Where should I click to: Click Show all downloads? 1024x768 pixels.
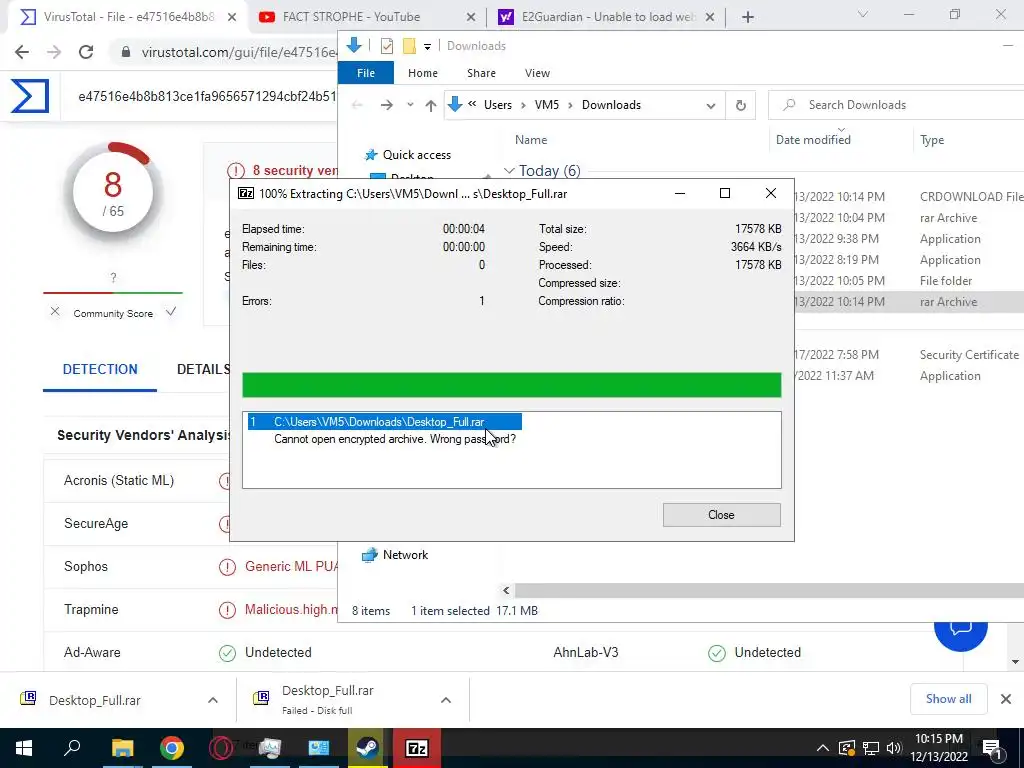click(x=948, y=699)
